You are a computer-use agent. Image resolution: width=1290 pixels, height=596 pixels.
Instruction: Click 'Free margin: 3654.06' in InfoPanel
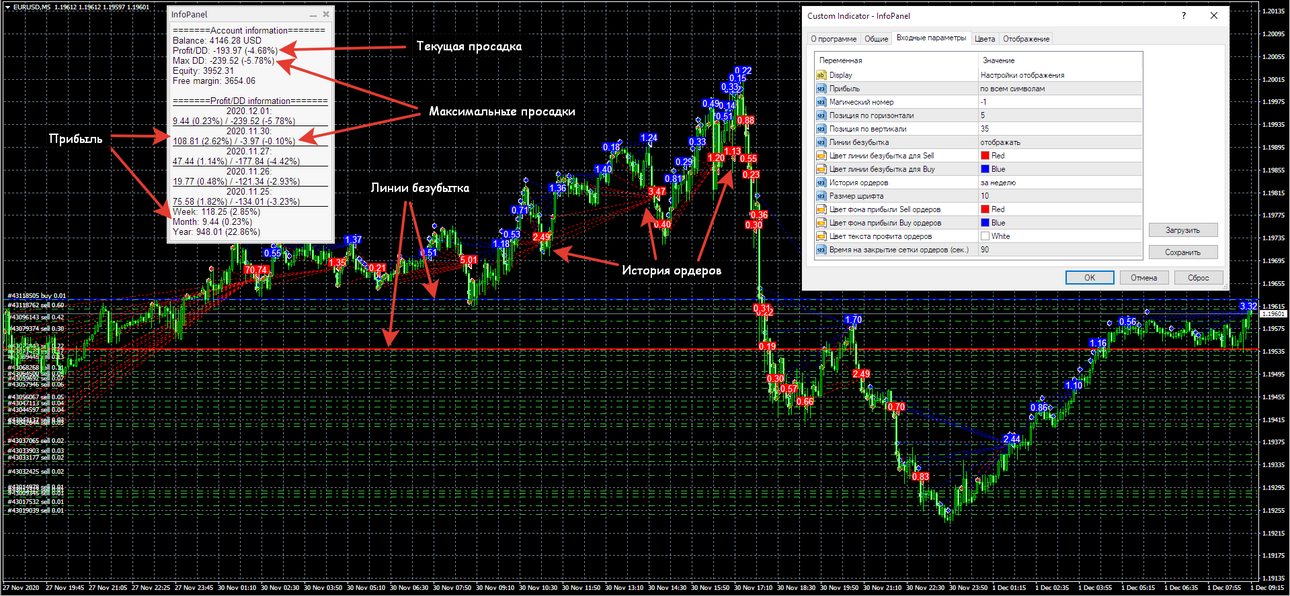213,81
